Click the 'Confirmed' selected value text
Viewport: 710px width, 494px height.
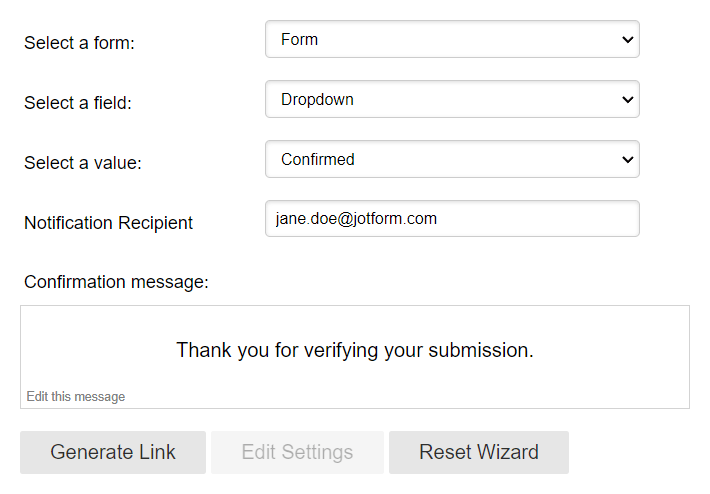(x=318, y=159)
